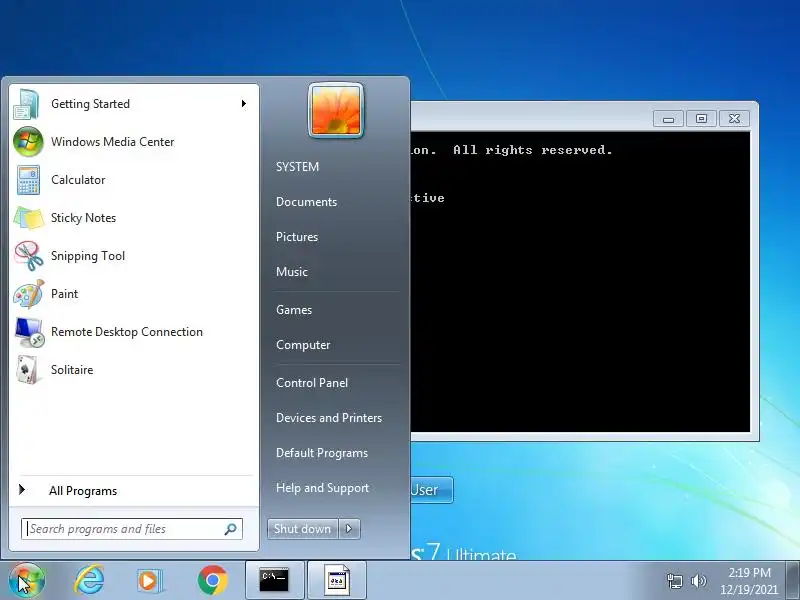
Task: Launch the Snipping Tool scissors icon
Action: pos(29,256)
